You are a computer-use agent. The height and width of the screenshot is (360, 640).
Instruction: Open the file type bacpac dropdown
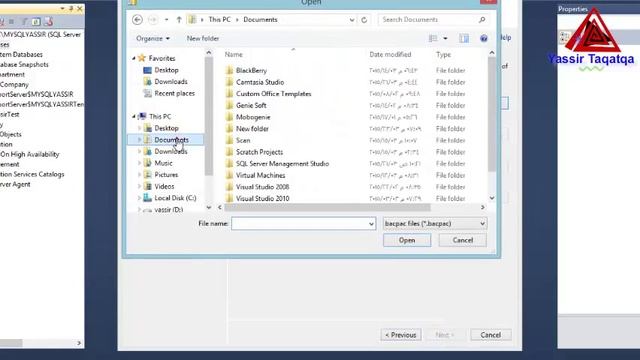click(x=435, y=224)
